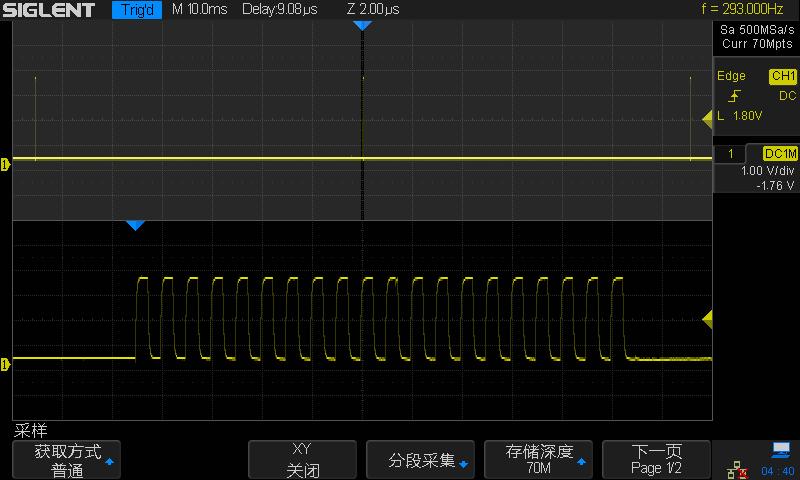Click the blue trigger position marker at top center
Screen dimensions: 800x480
362,25
